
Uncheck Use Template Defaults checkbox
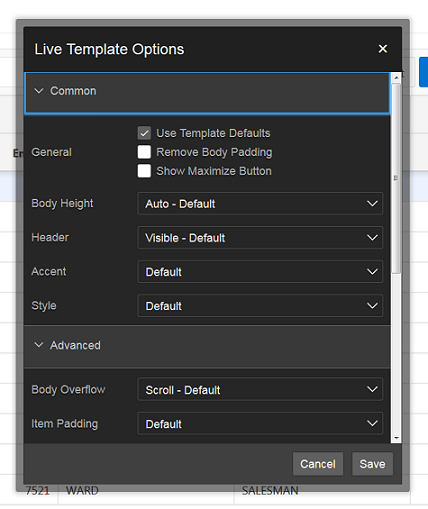pos(144,133)
